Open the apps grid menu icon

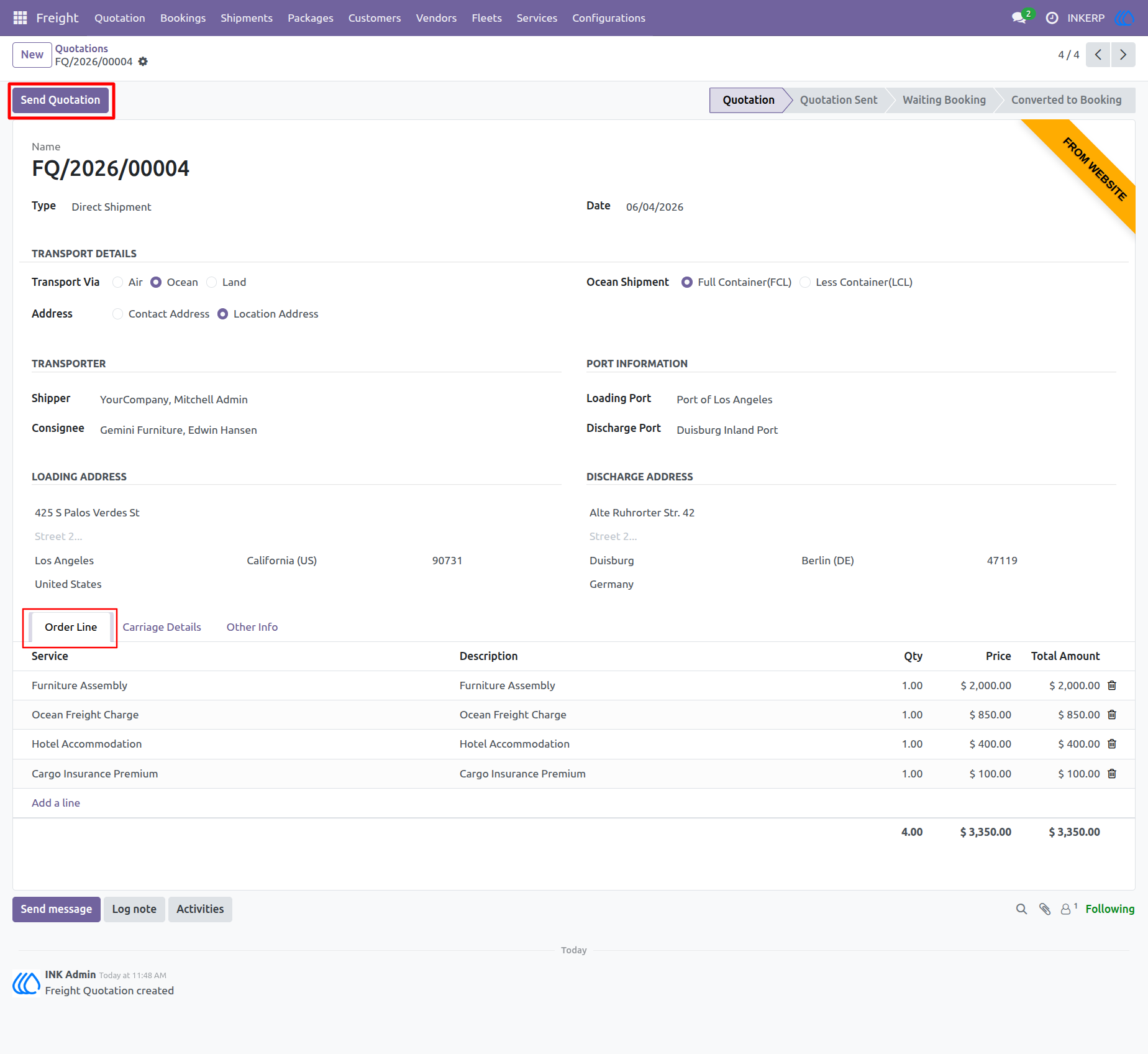pos(20,18)
